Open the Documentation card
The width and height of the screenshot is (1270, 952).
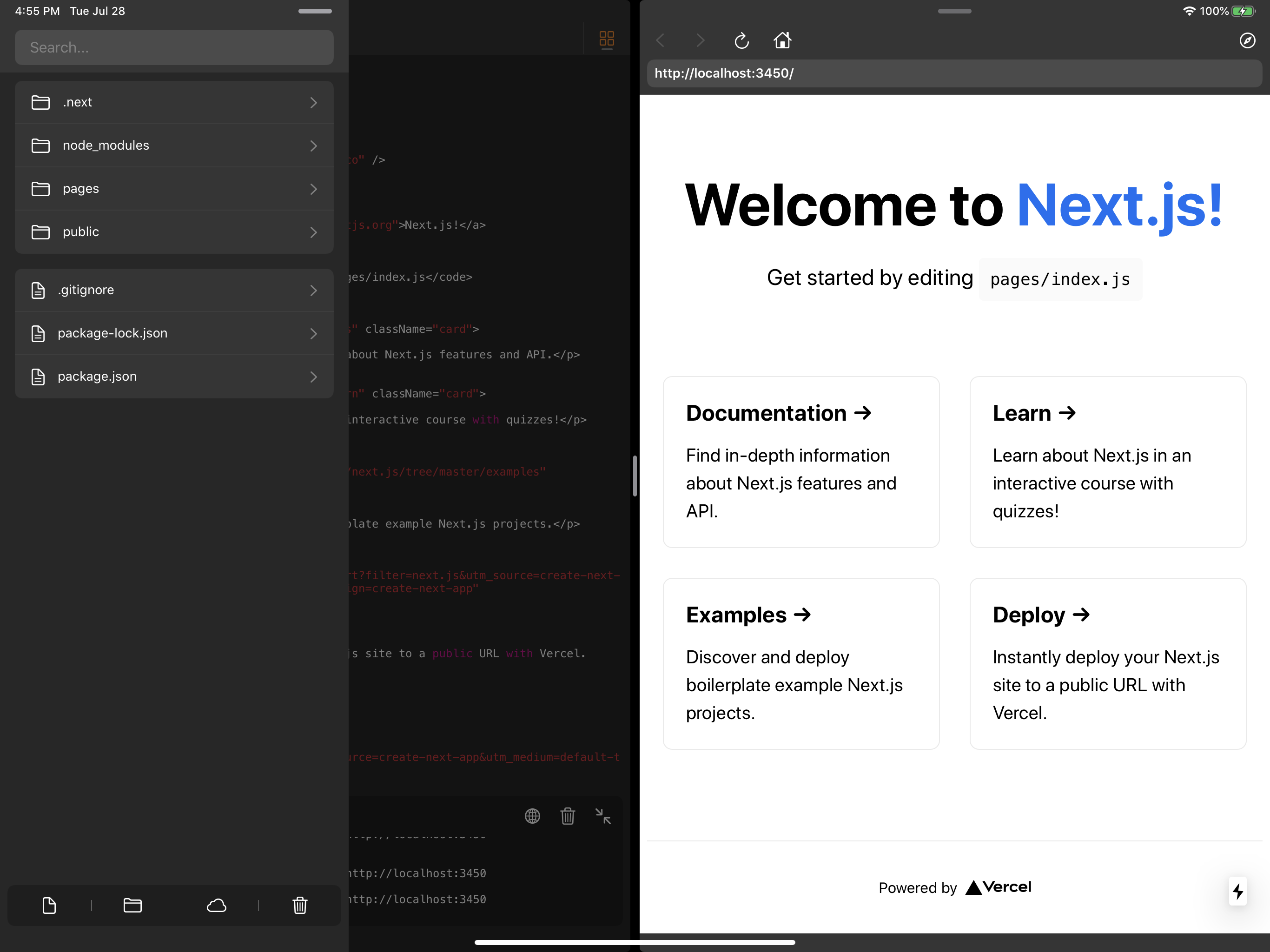(801, 462)
